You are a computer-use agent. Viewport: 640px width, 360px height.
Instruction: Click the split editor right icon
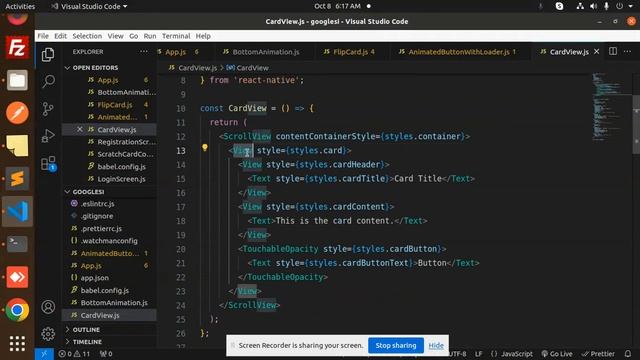[x=613, y=51]
